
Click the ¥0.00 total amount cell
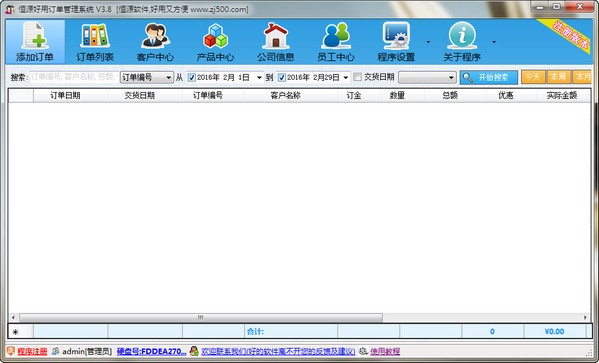554,332
